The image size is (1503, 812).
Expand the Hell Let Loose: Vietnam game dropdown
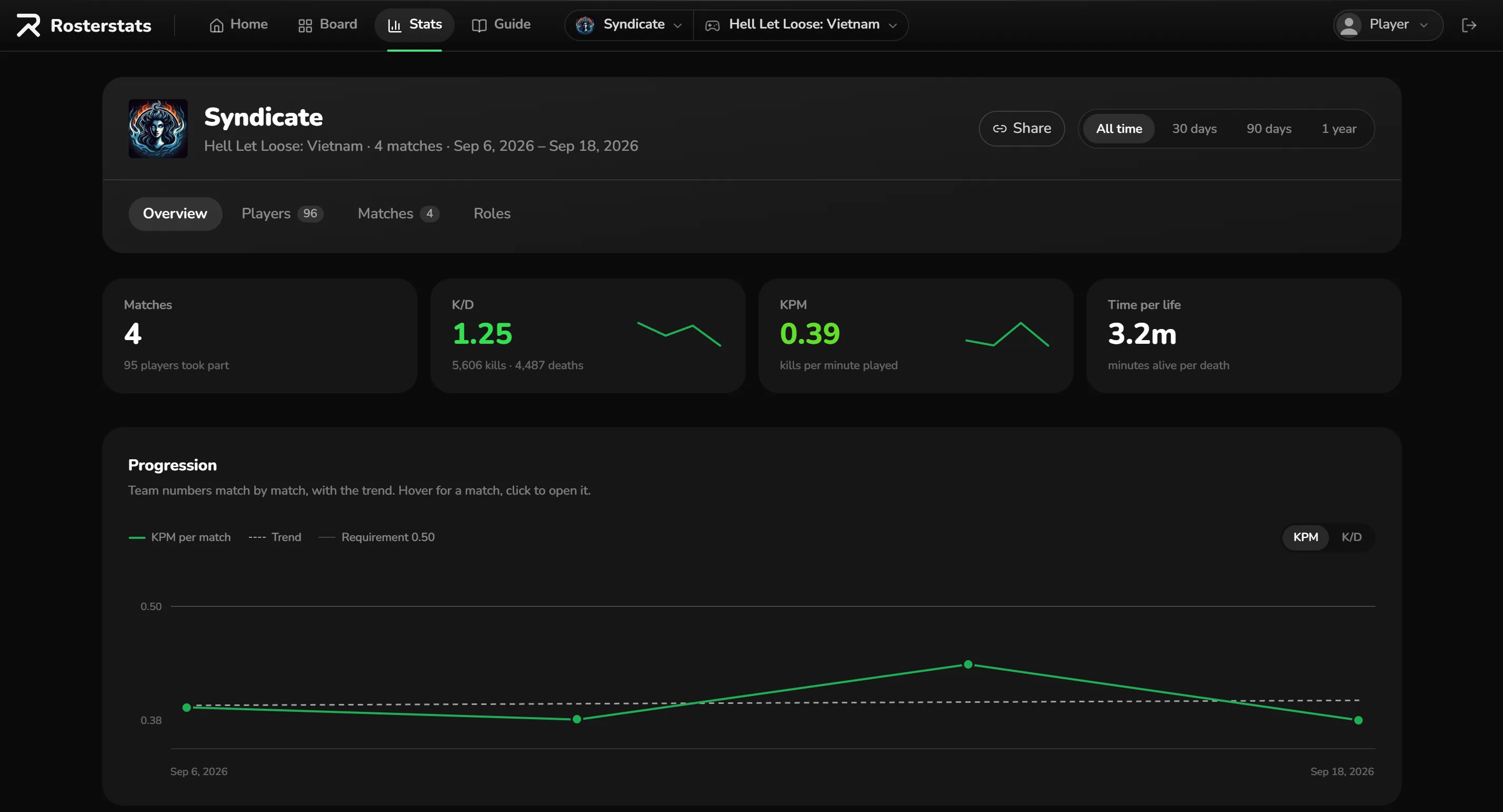click(x=801, y=24)
